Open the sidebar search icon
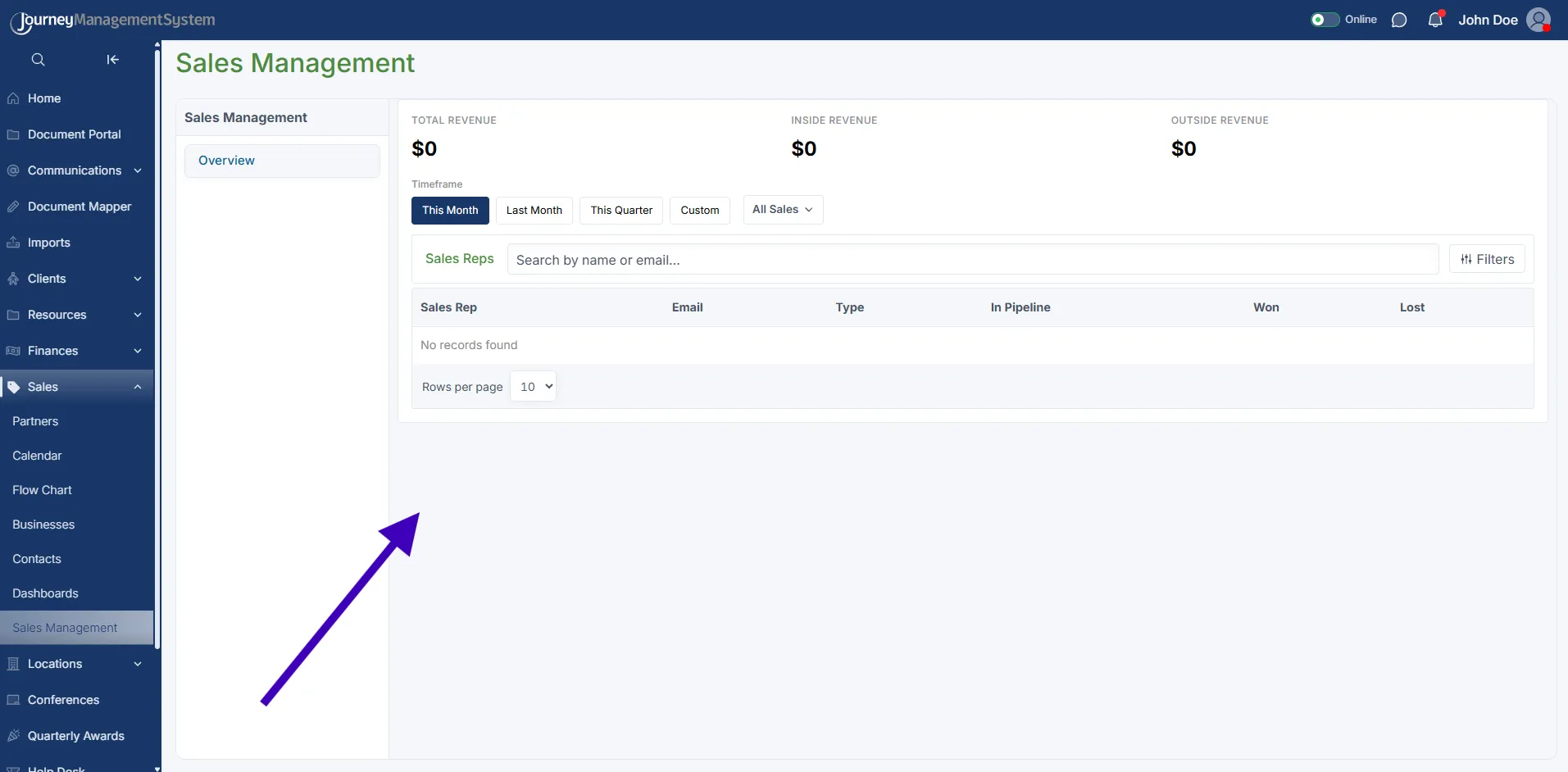The height and width of the screenshot is (772, 1568). 38,59
